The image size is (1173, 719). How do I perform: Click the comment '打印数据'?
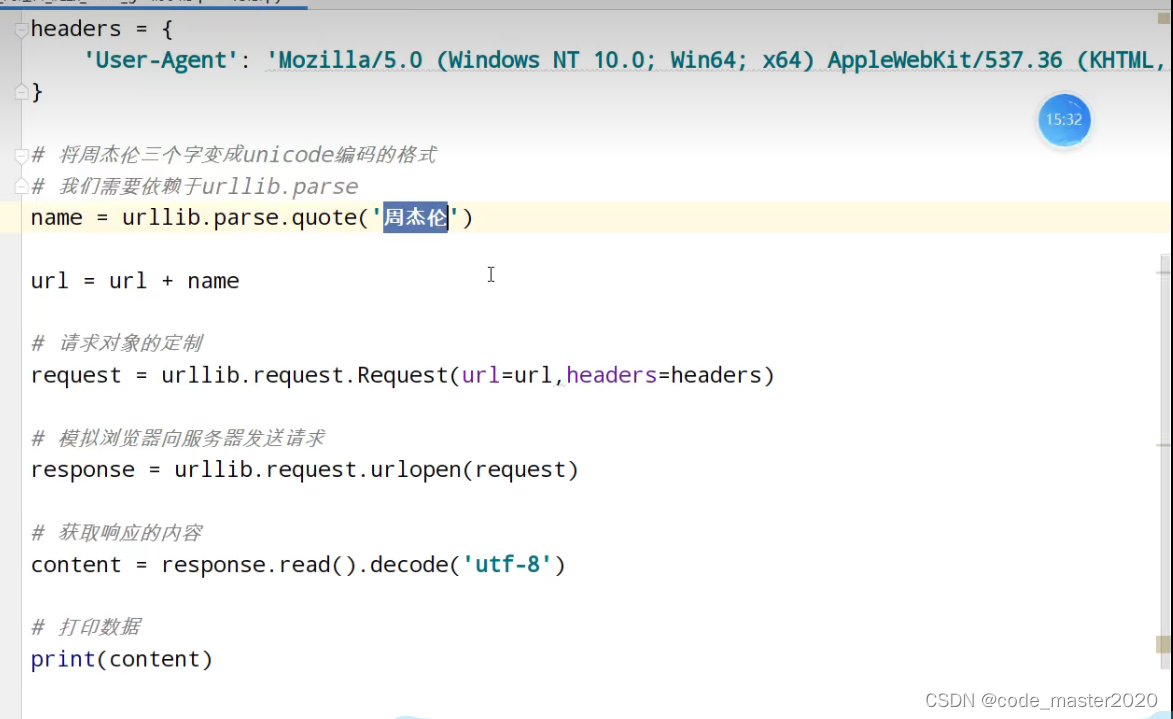pos(99,627)
